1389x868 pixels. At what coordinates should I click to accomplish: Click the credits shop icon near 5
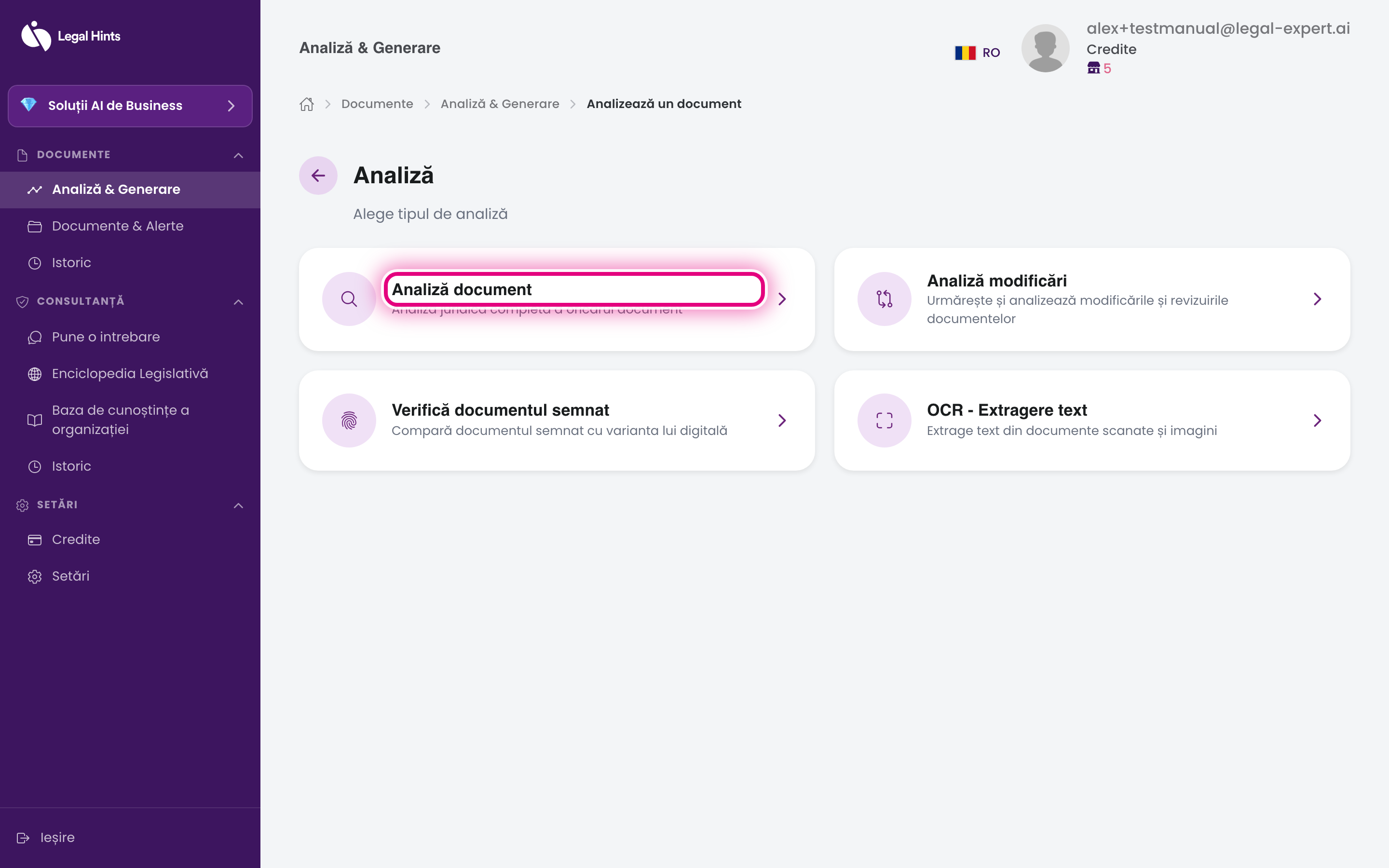coord(1093,68)
